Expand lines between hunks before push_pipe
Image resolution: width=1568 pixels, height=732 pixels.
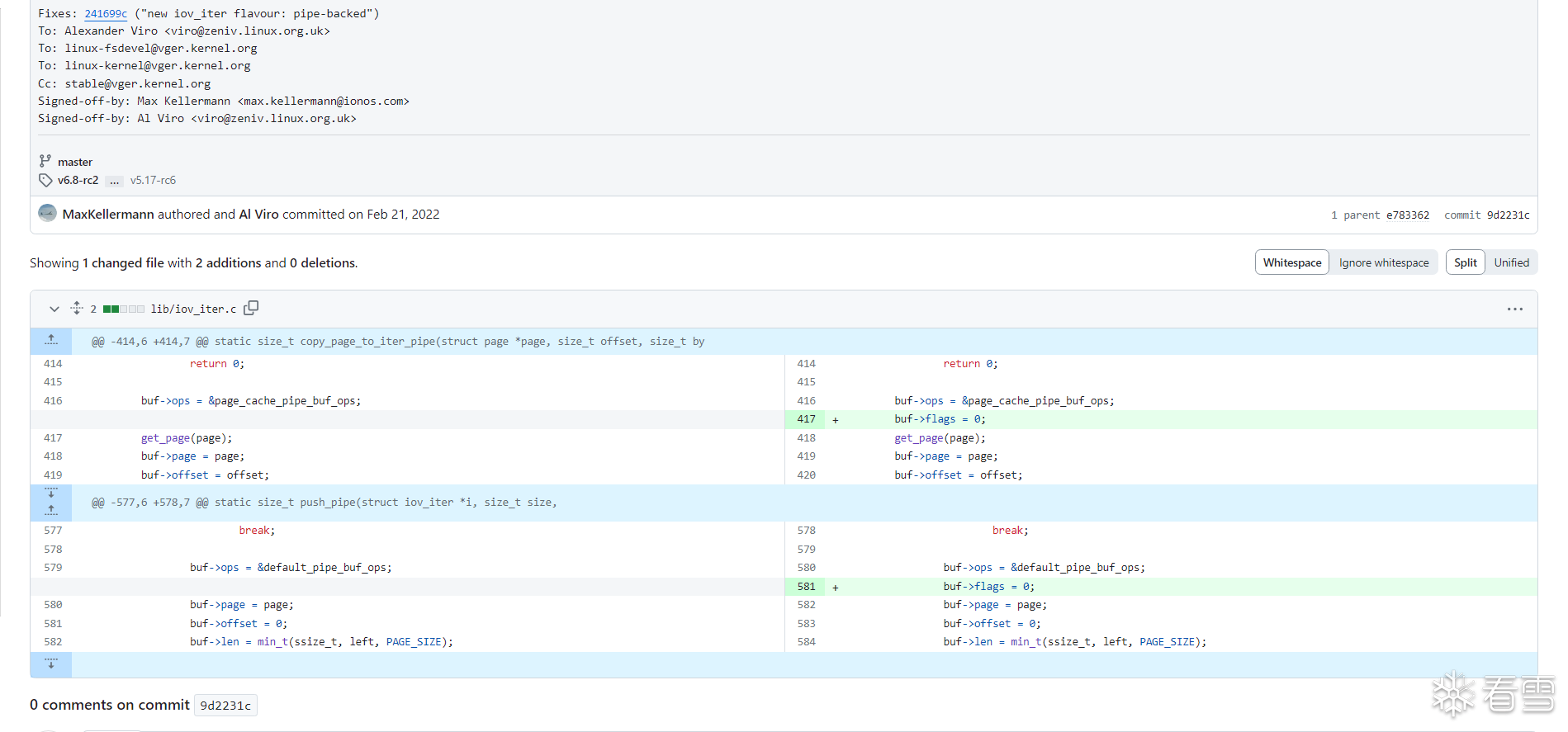(x=51, y=502)
